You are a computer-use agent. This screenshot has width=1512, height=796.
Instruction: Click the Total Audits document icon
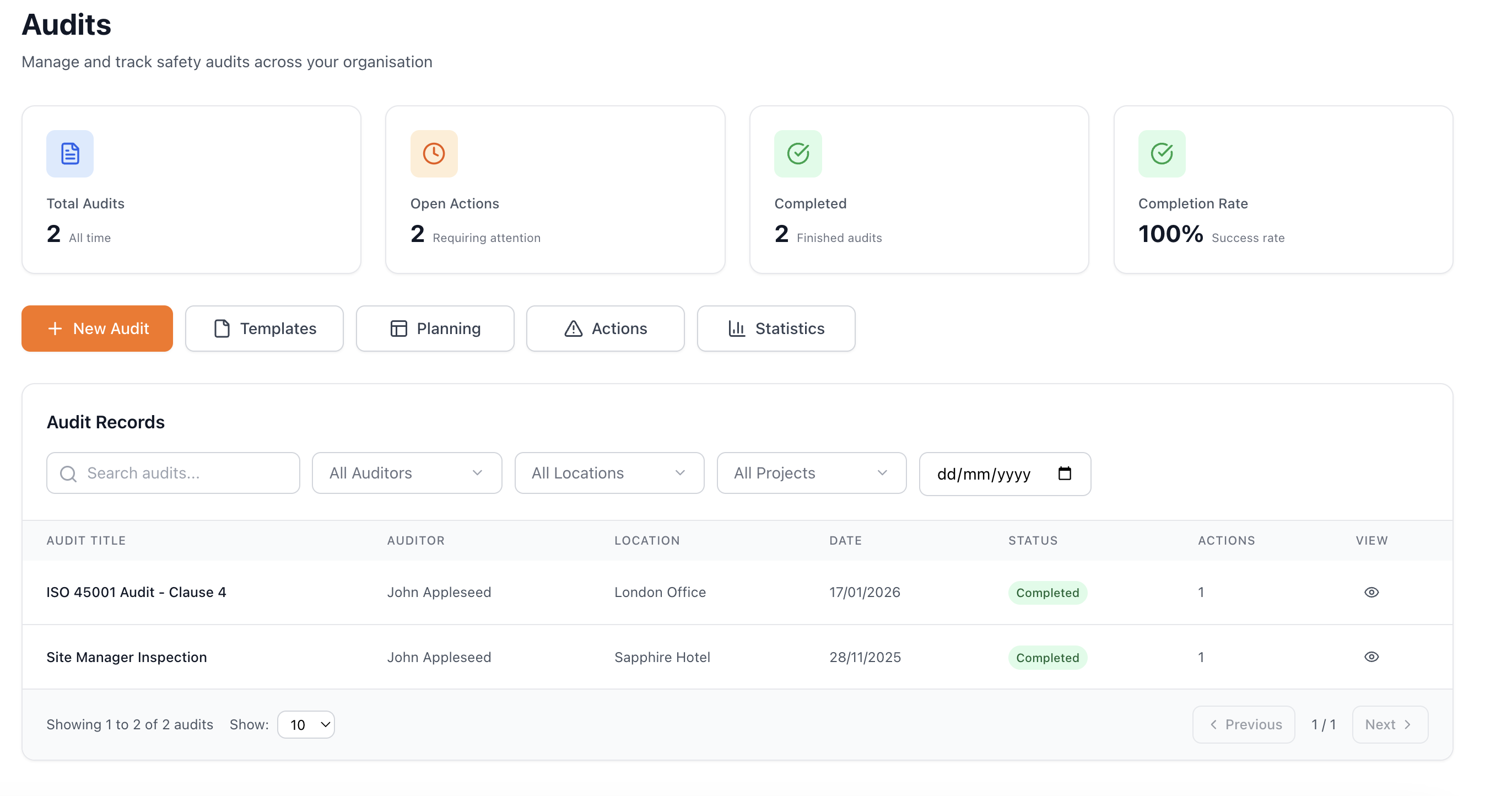70,153
